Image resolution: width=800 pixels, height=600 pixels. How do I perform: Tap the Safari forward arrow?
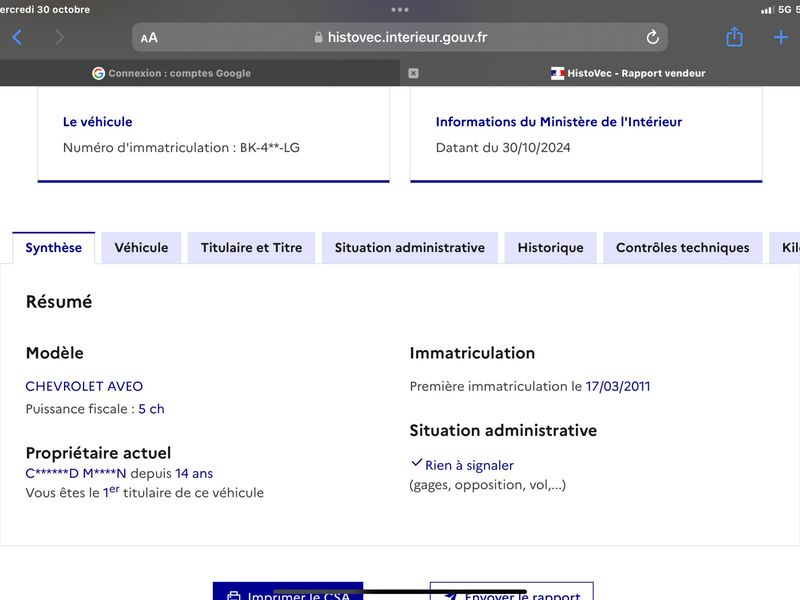tap(59, 37)
